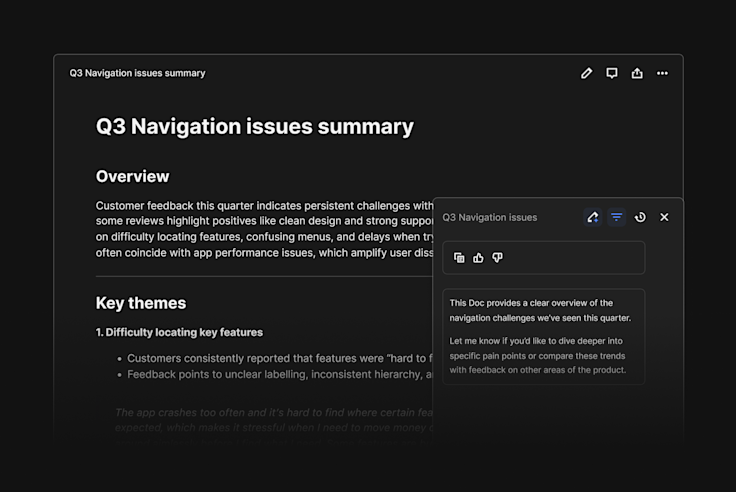
Task: Click the italic quote 'The app crashes too often'
Action: click(x=274, y=427)
